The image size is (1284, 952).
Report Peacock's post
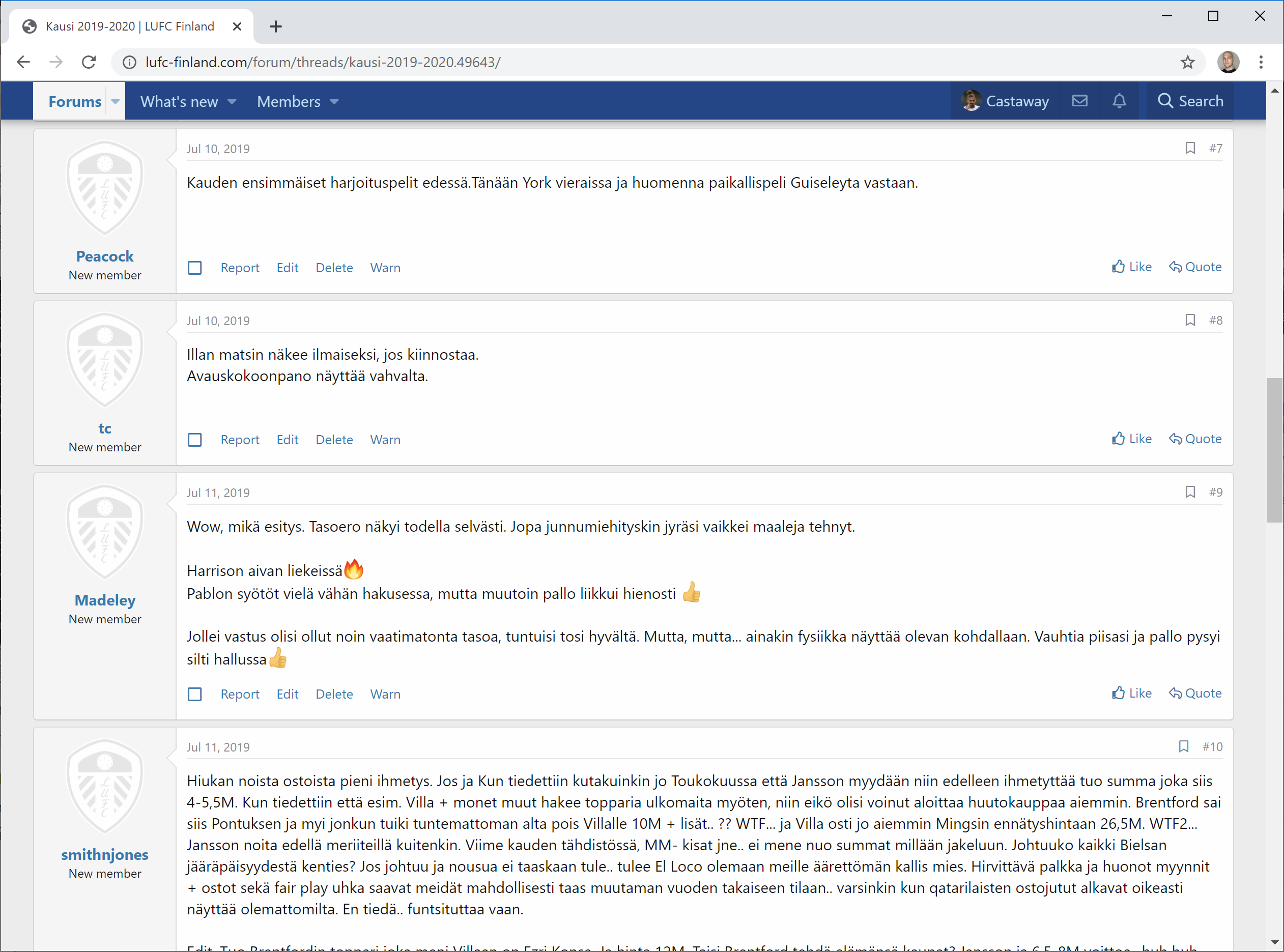[x=240, y=268]
